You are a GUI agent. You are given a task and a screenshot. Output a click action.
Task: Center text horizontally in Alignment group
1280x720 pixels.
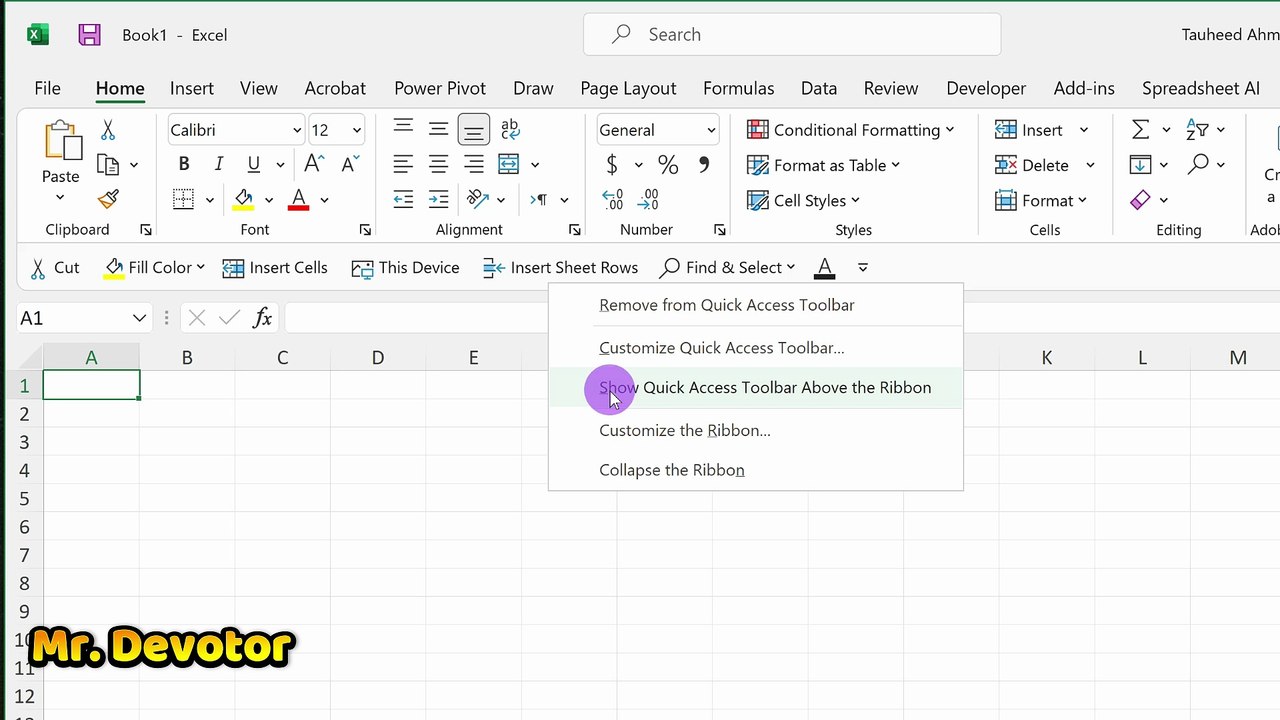click(438, 165)
